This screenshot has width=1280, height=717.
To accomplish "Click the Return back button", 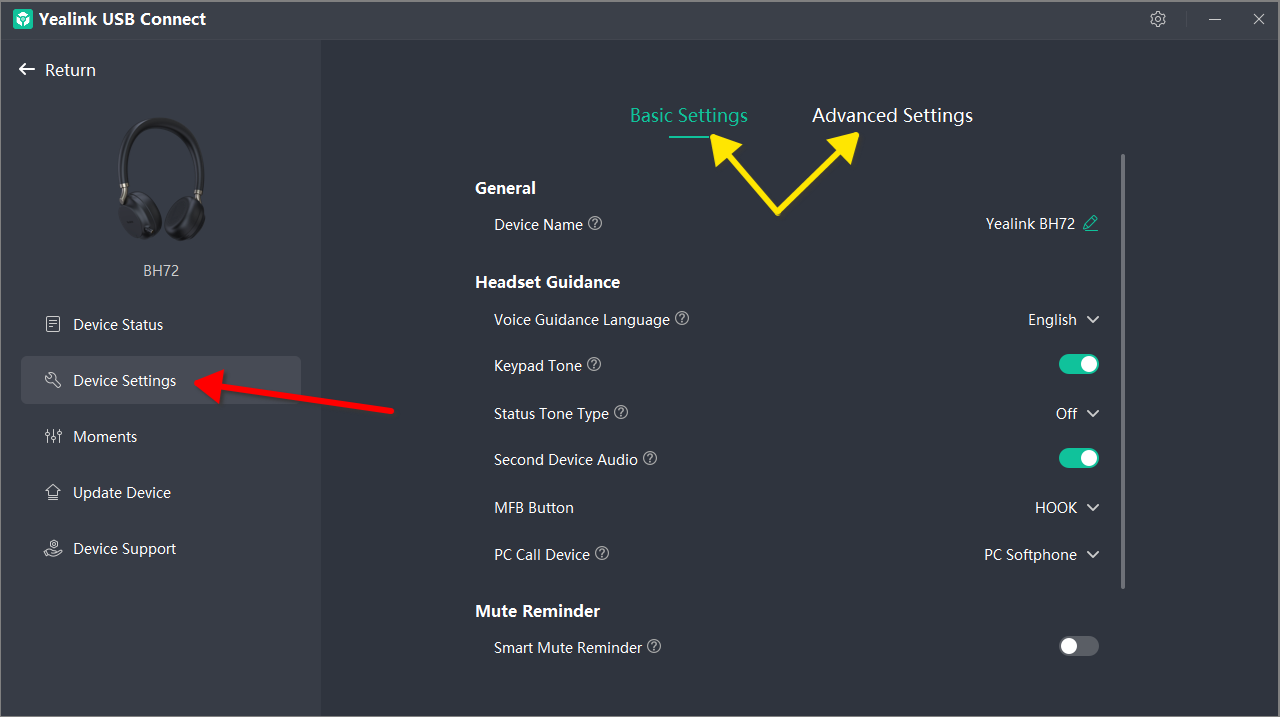I will click(58, 70).
